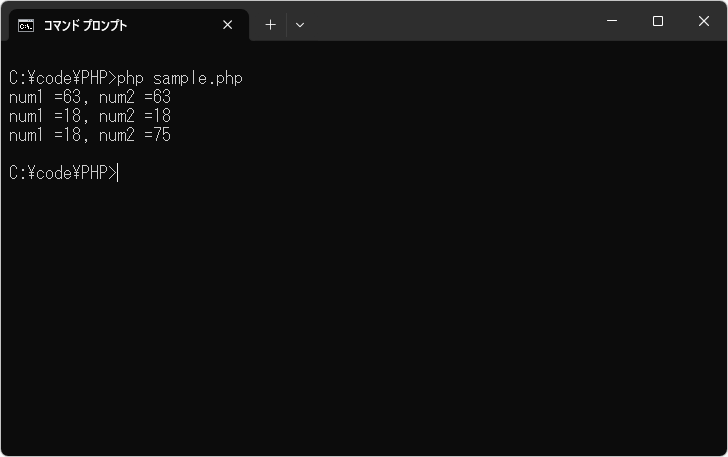This screenshot has height=457, width=728.
Task: Maximize the terminal window
Action: (x=658, y=22)
